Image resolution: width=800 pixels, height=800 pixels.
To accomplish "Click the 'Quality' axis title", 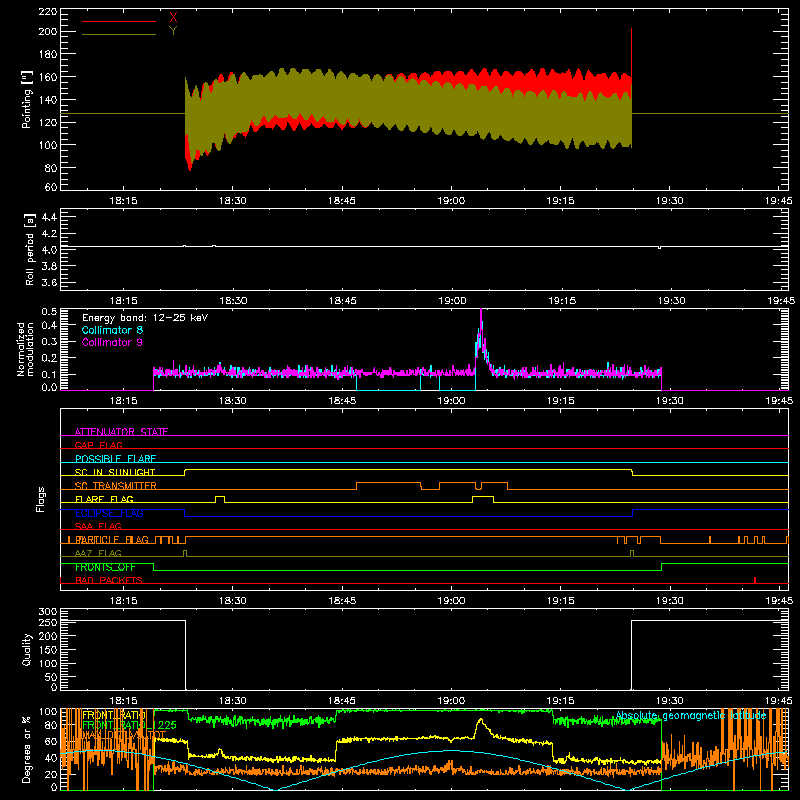I will pyautogui.click(x=27, y=649).
